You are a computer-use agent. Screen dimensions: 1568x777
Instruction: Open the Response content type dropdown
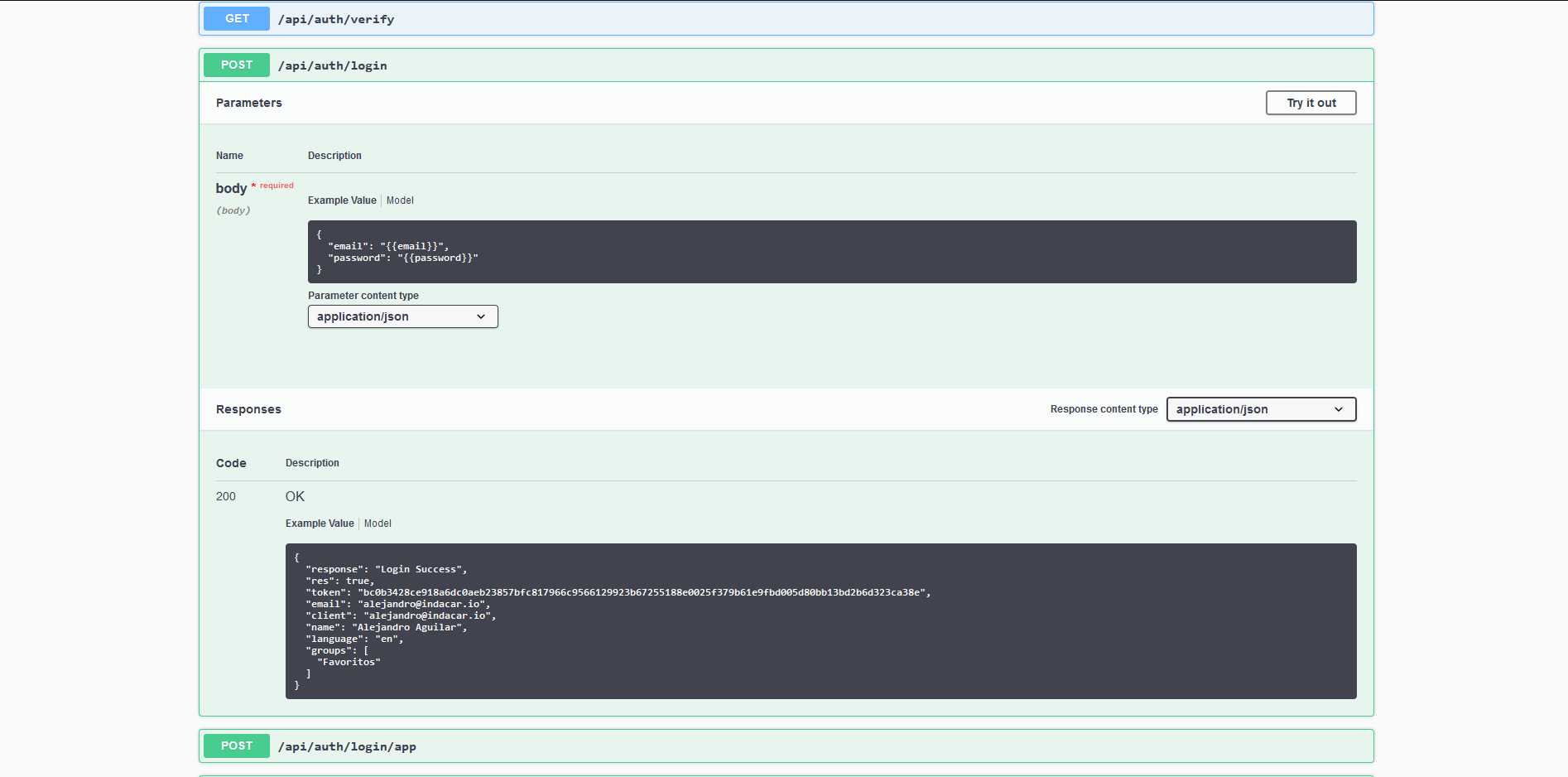pos(1261,409)
